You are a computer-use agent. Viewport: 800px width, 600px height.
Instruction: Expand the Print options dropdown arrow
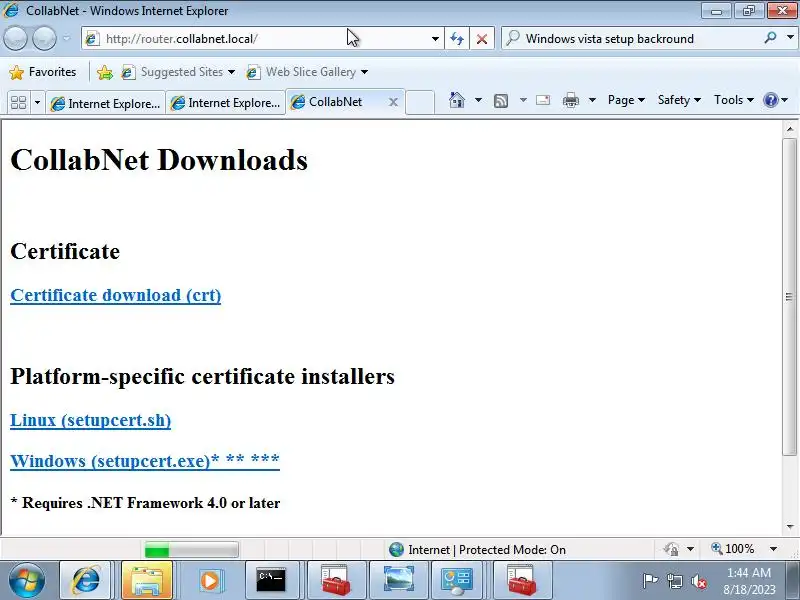point(592,100)
